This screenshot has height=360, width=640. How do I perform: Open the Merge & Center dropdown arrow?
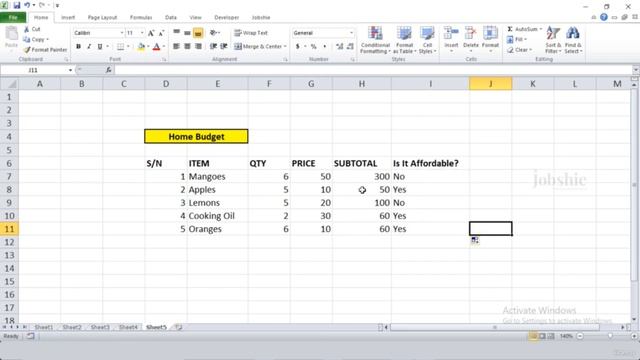[285, 47]
